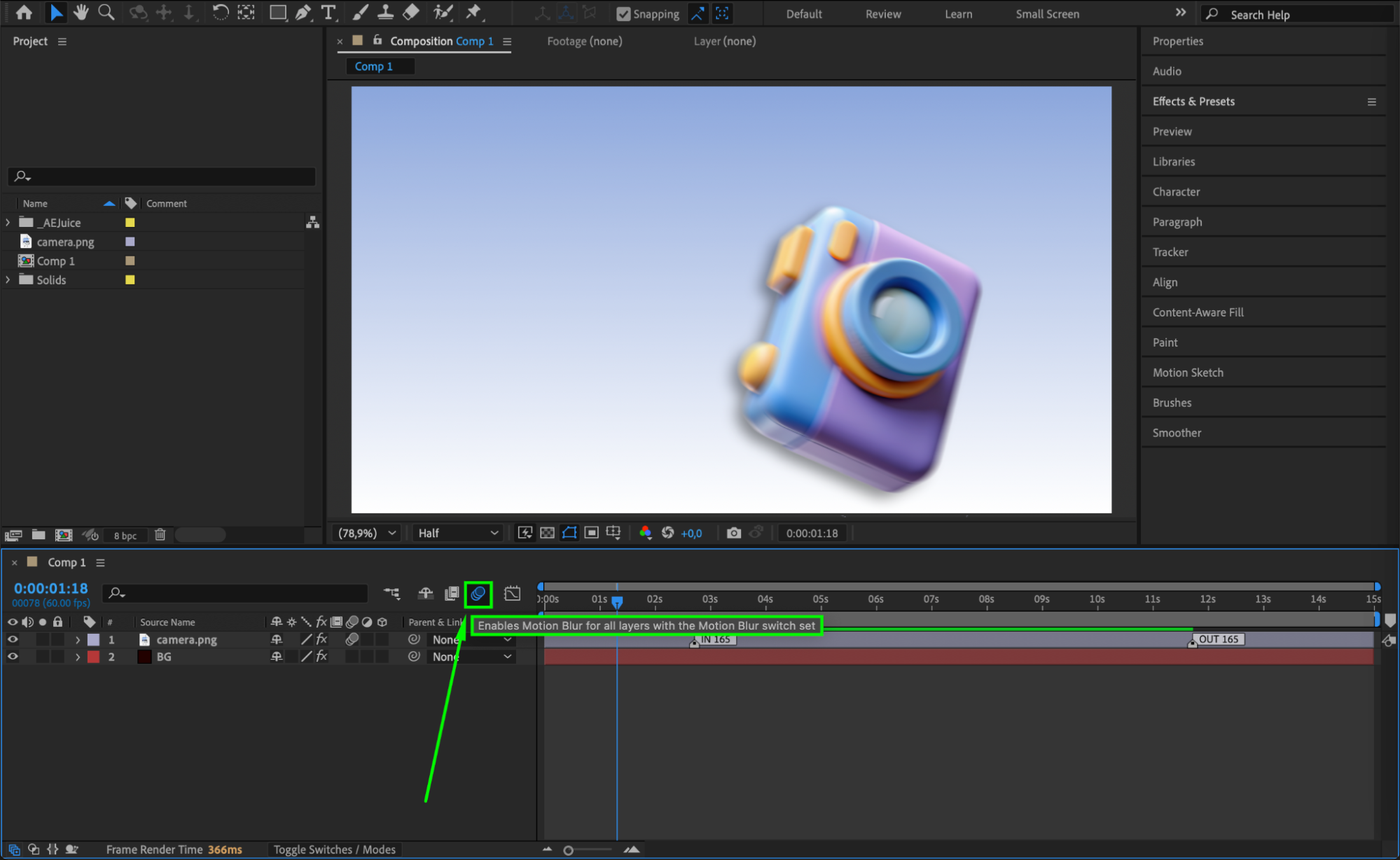This screenshot has width=1400, height=860.
Task: Toggle the Snapping checkbox
Action: (x=623, y=14)
